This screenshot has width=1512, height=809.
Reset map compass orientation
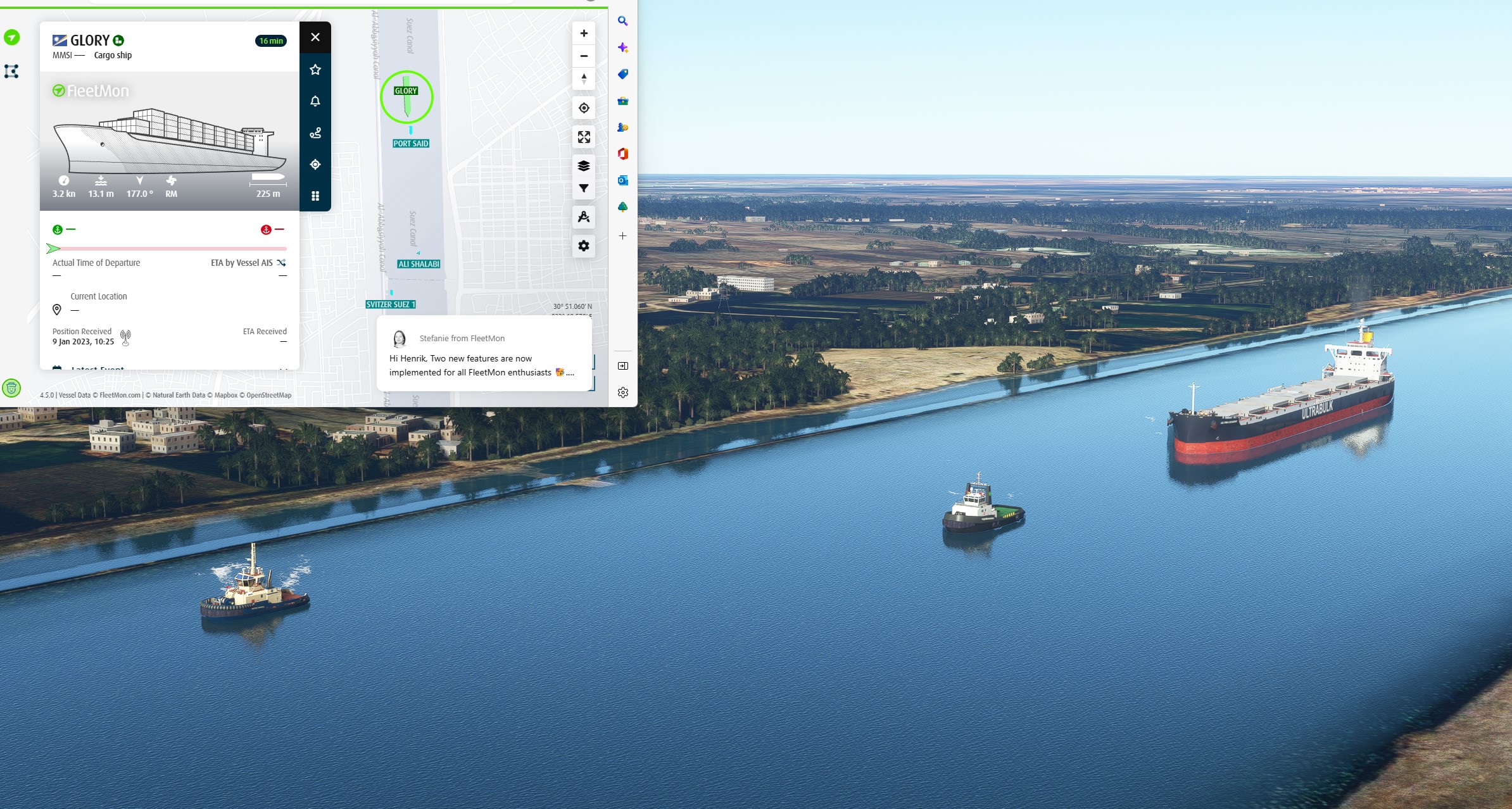pyautogui.click(x=584, y=78)
